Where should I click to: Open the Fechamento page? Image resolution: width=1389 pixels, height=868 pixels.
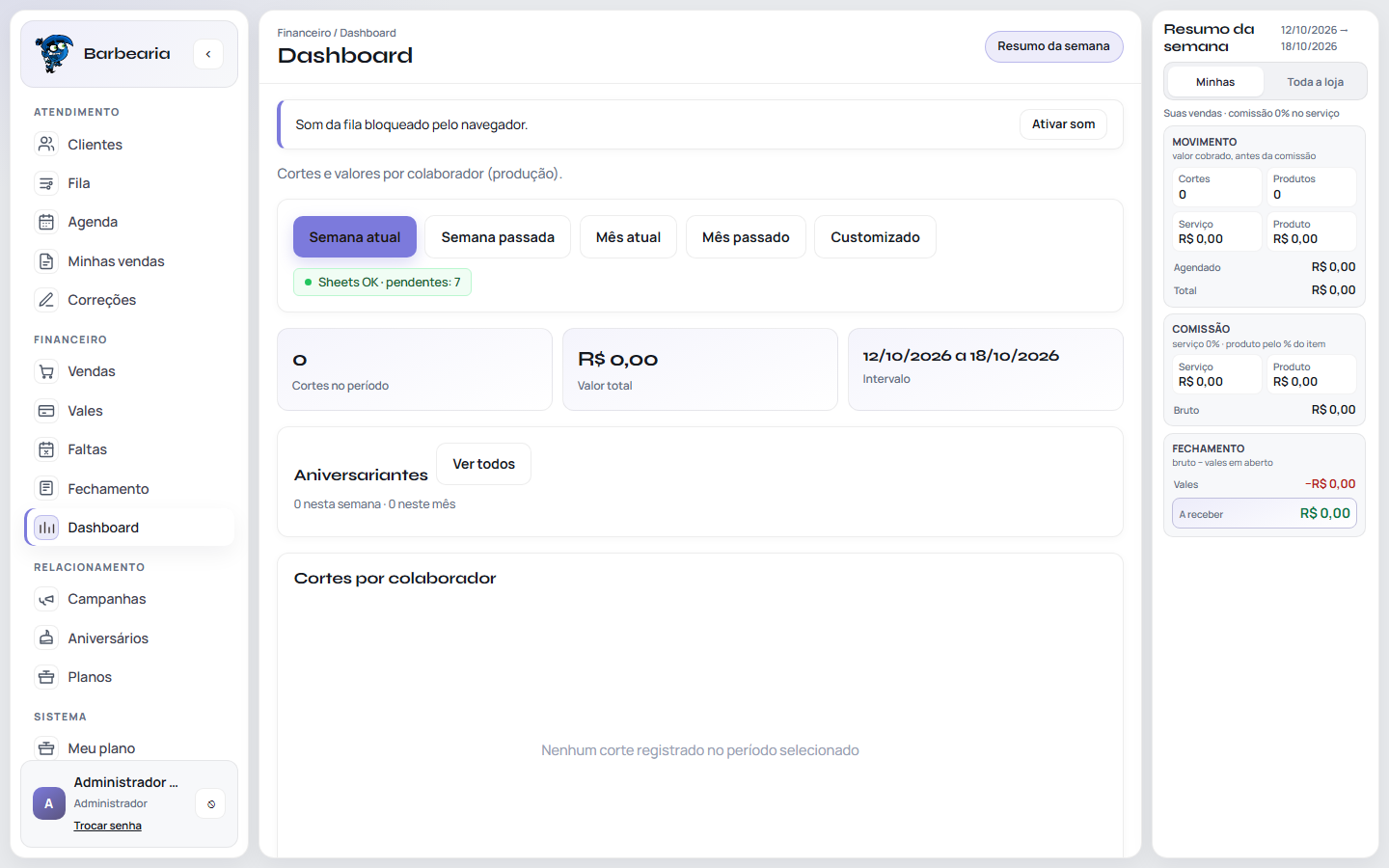[129, 489]
